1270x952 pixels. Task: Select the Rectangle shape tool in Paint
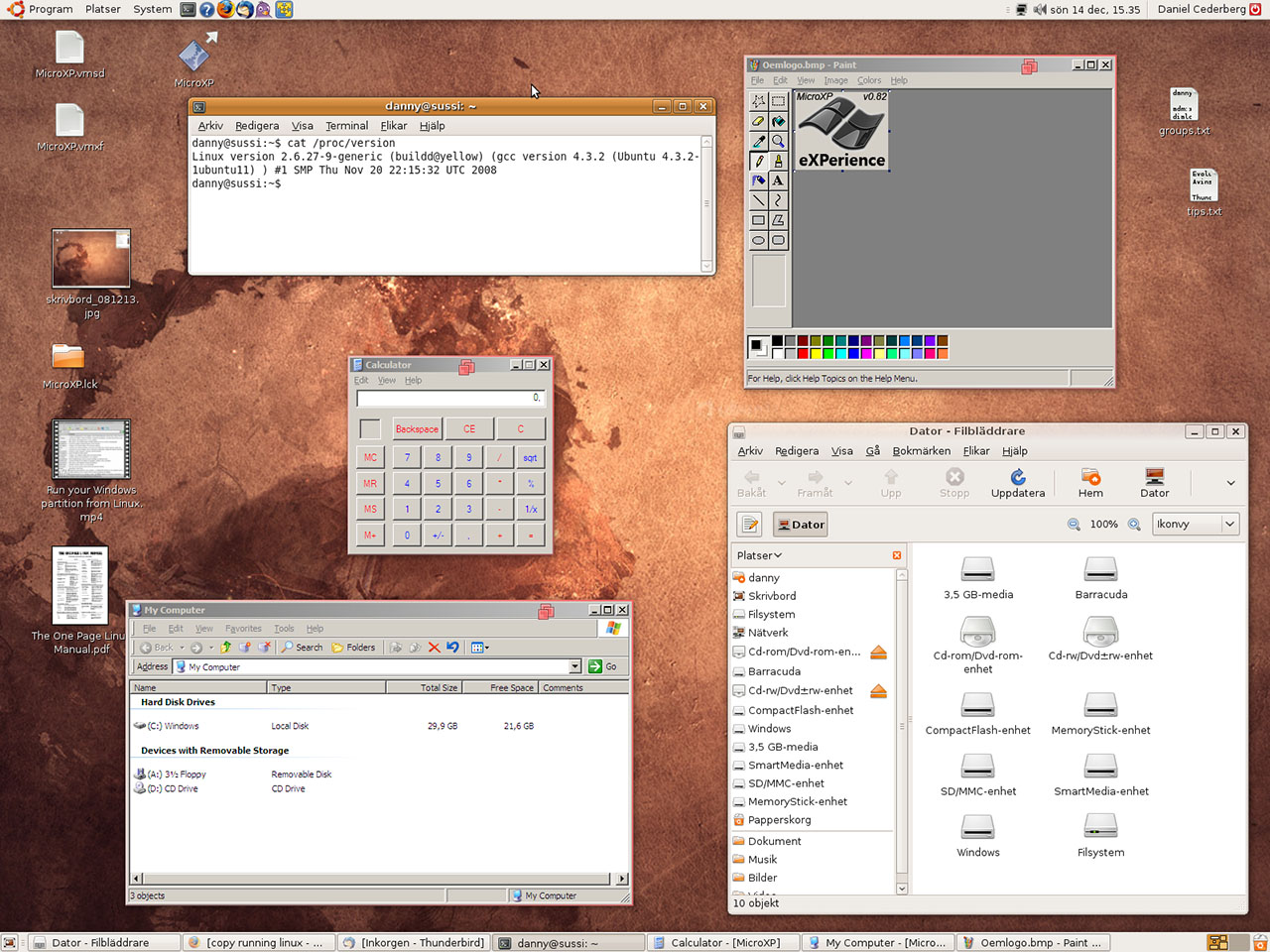[759, 220]
